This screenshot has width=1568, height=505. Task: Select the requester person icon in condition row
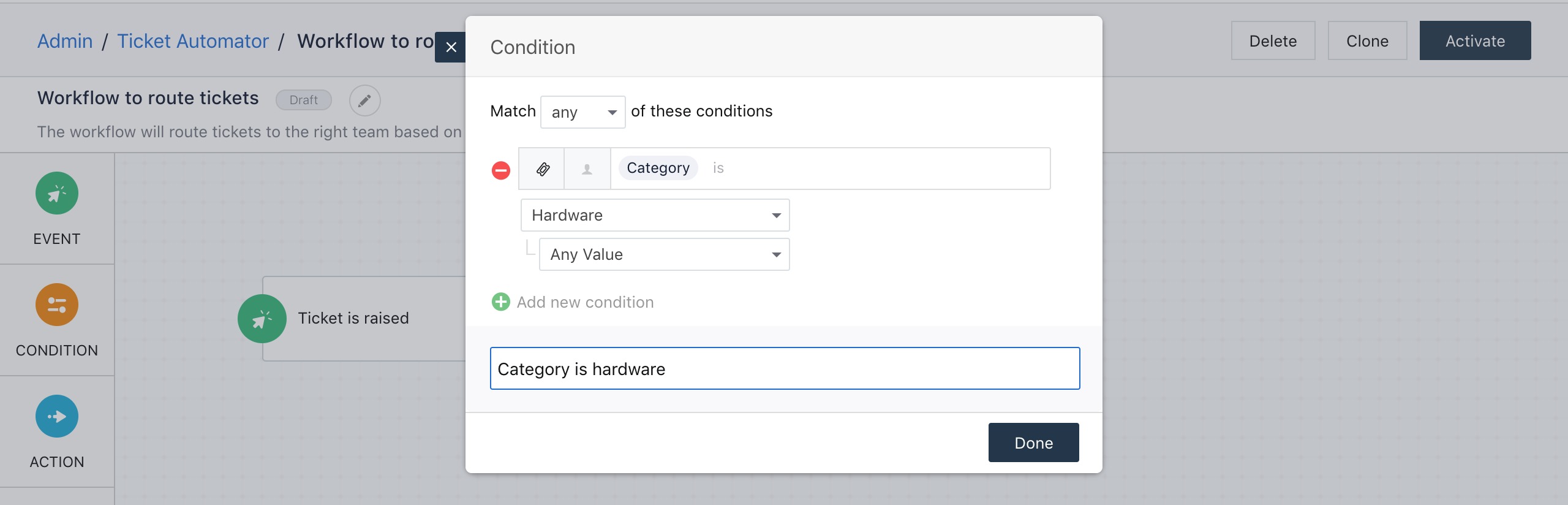587,169
